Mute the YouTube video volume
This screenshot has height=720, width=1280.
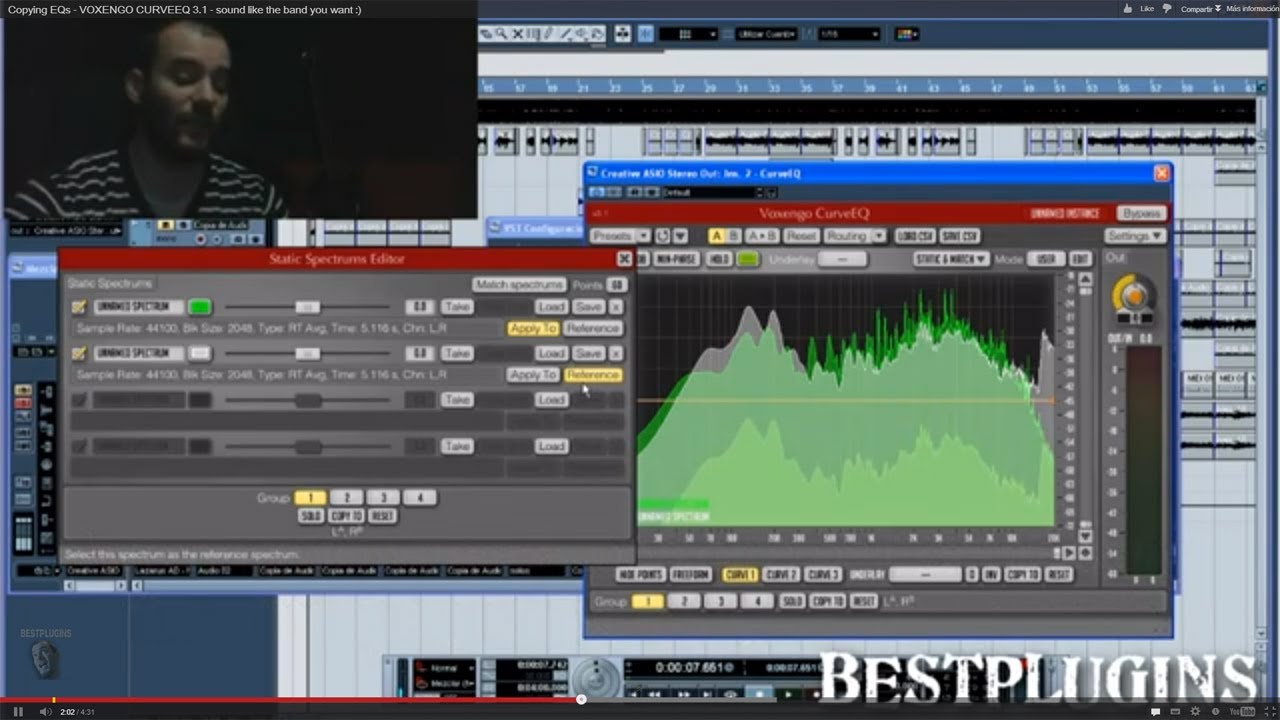click(44, 711)
